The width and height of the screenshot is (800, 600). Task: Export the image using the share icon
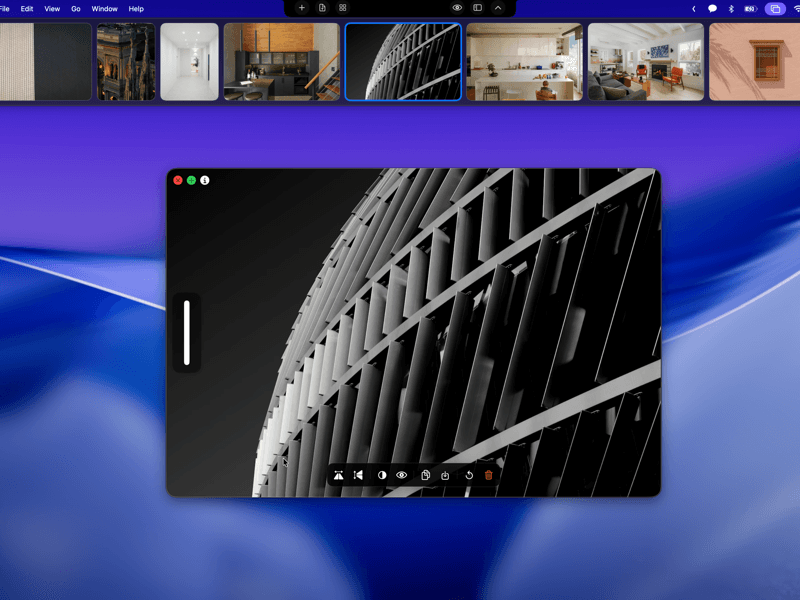tap(447, 475)
